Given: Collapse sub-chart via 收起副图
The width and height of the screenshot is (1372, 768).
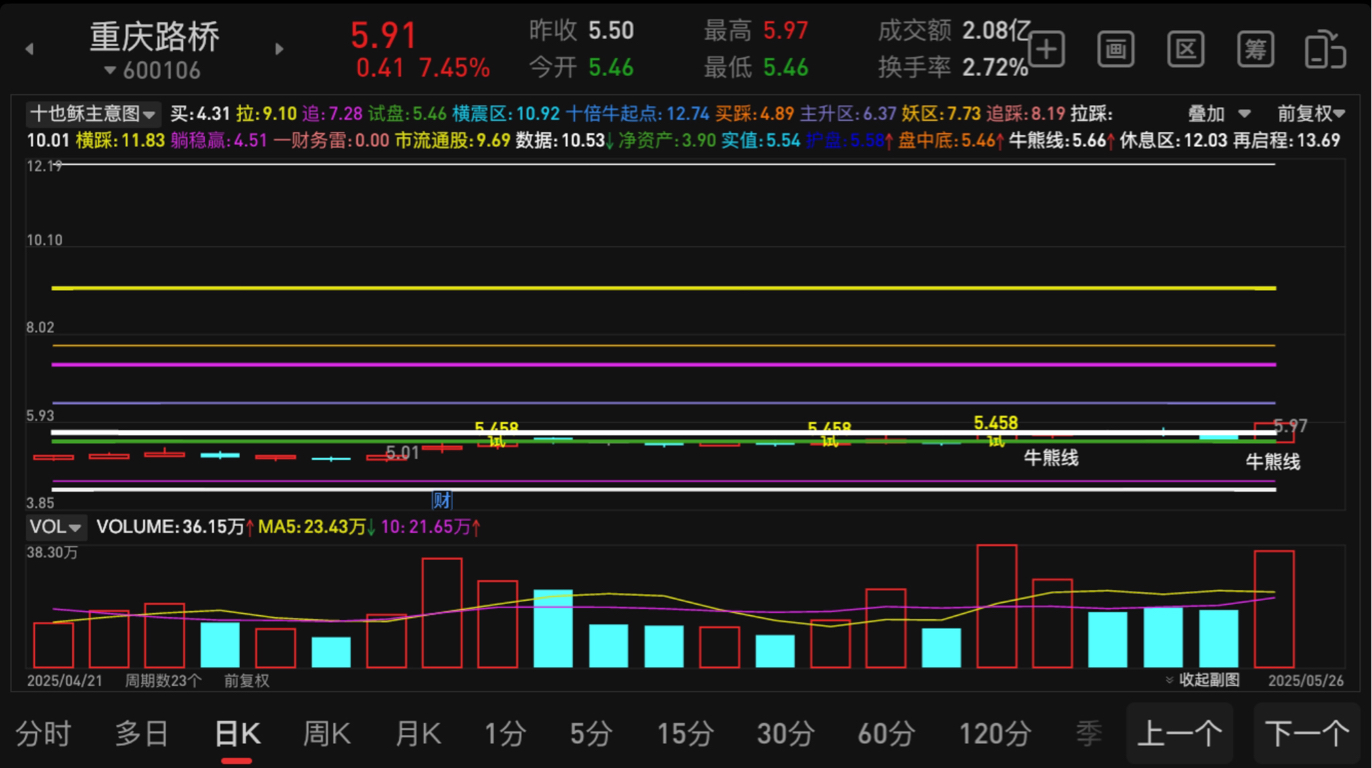Looking at the screenshot, I should coord(1202,680).
